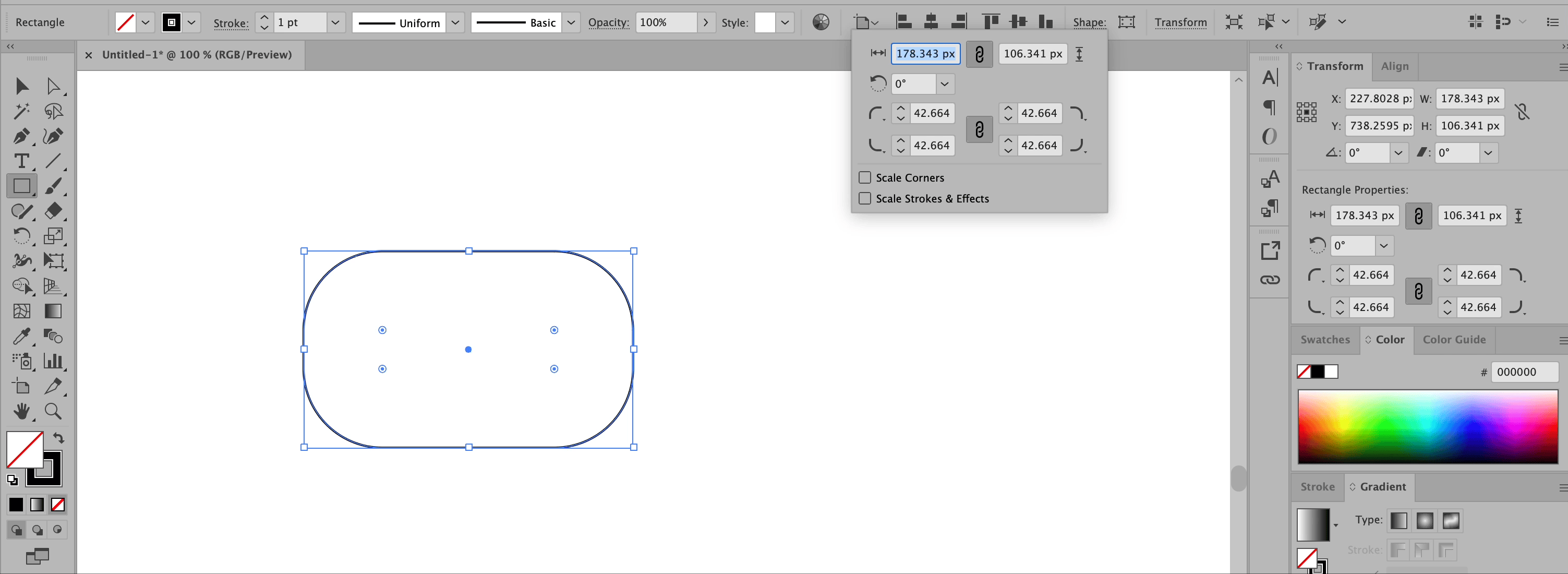Select the Type tool
This screenshot has width=1568, height=574.
click(21, 161)
